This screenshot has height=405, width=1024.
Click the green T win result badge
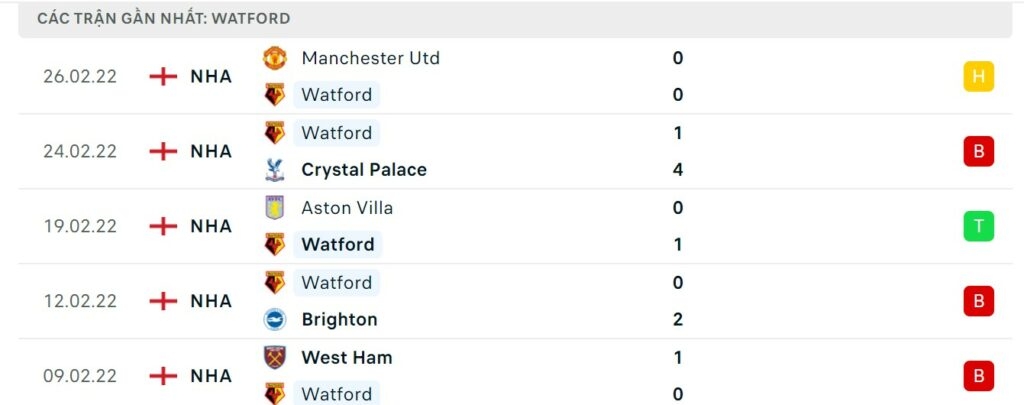978,226
